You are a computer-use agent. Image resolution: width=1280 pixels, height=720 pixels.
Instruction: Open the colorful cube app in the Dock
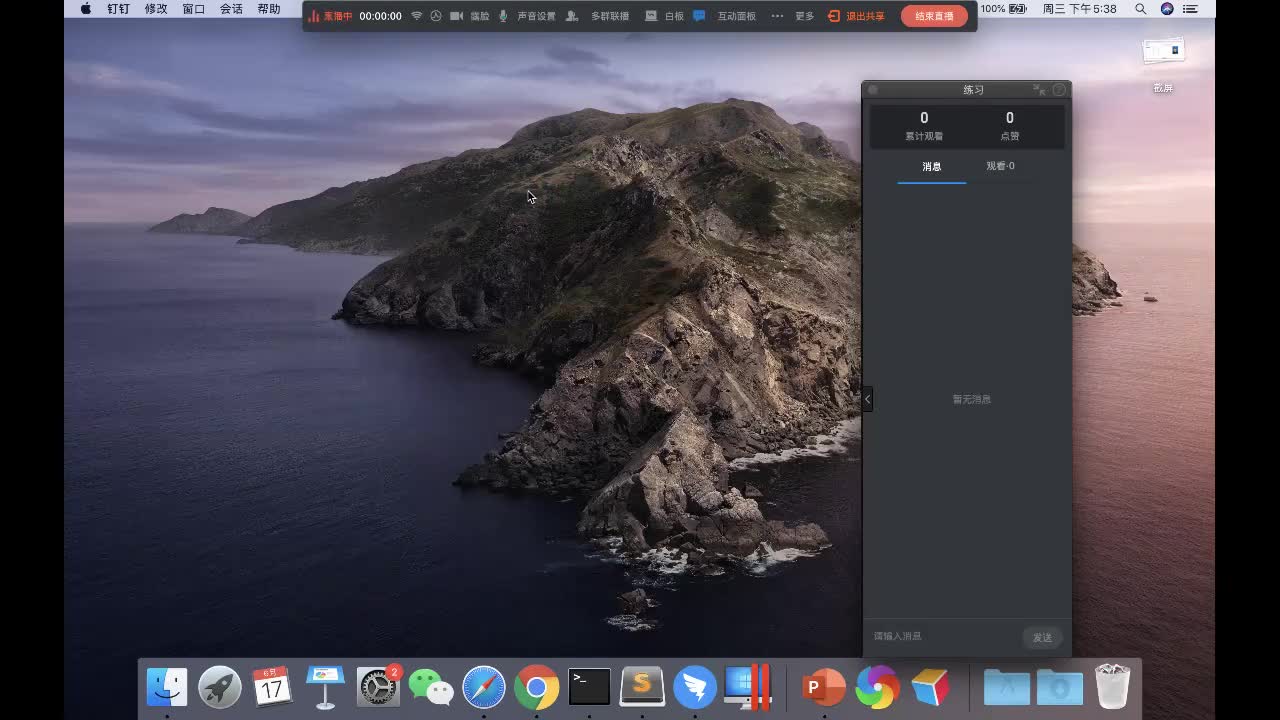tap(930, 687)
